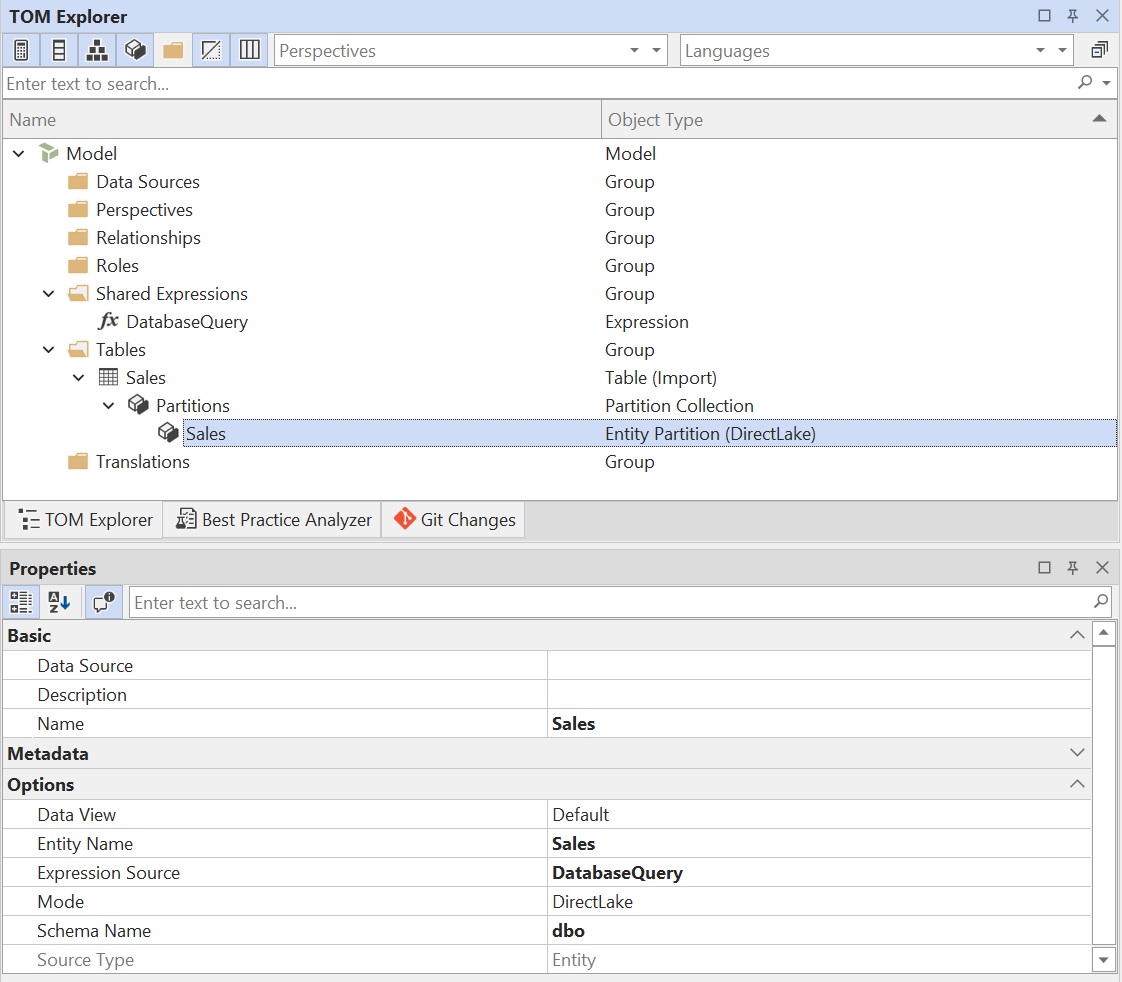Image resolution: width=1122 pixels, height=982 pixels.
Task: Toggle the pin on TOM Explorer panel
Action: pyautogui.click(x=1072, y=16)
